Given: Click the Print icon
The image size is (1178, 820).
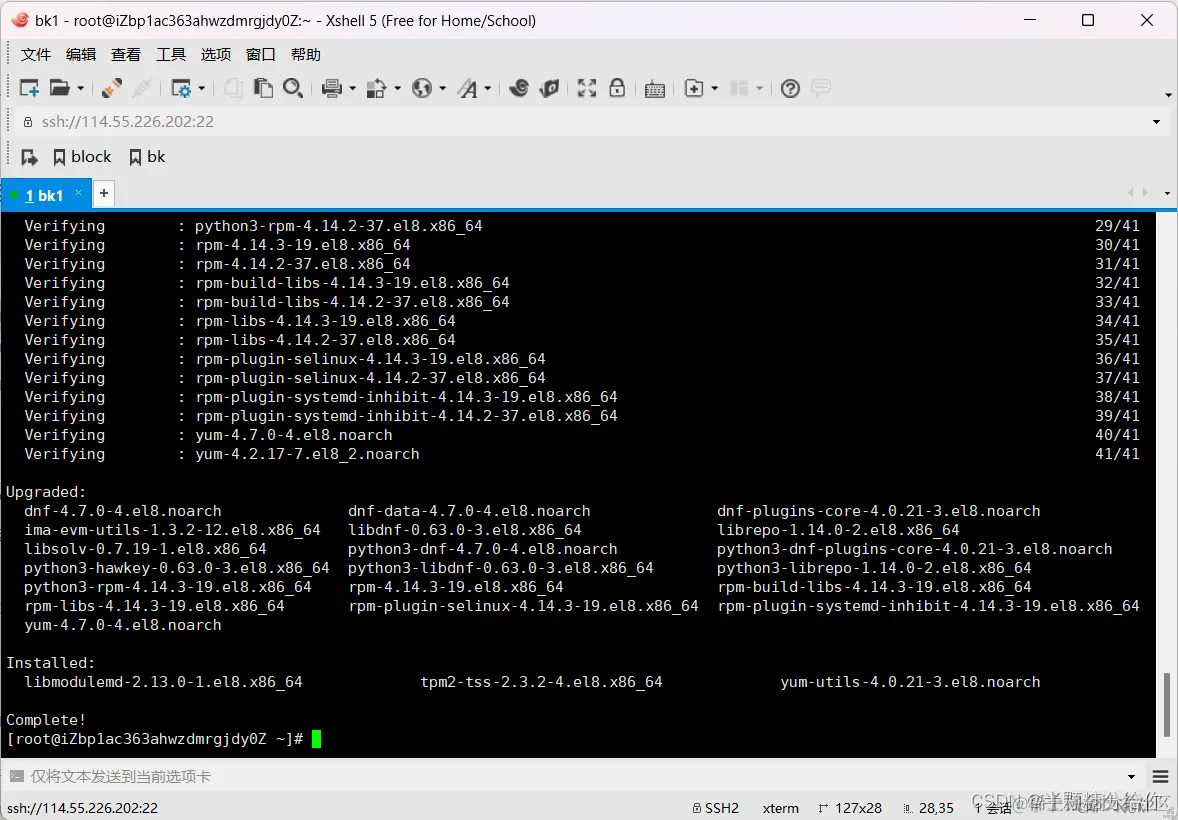Looking at the screenshot, I should tap(332, 89).
